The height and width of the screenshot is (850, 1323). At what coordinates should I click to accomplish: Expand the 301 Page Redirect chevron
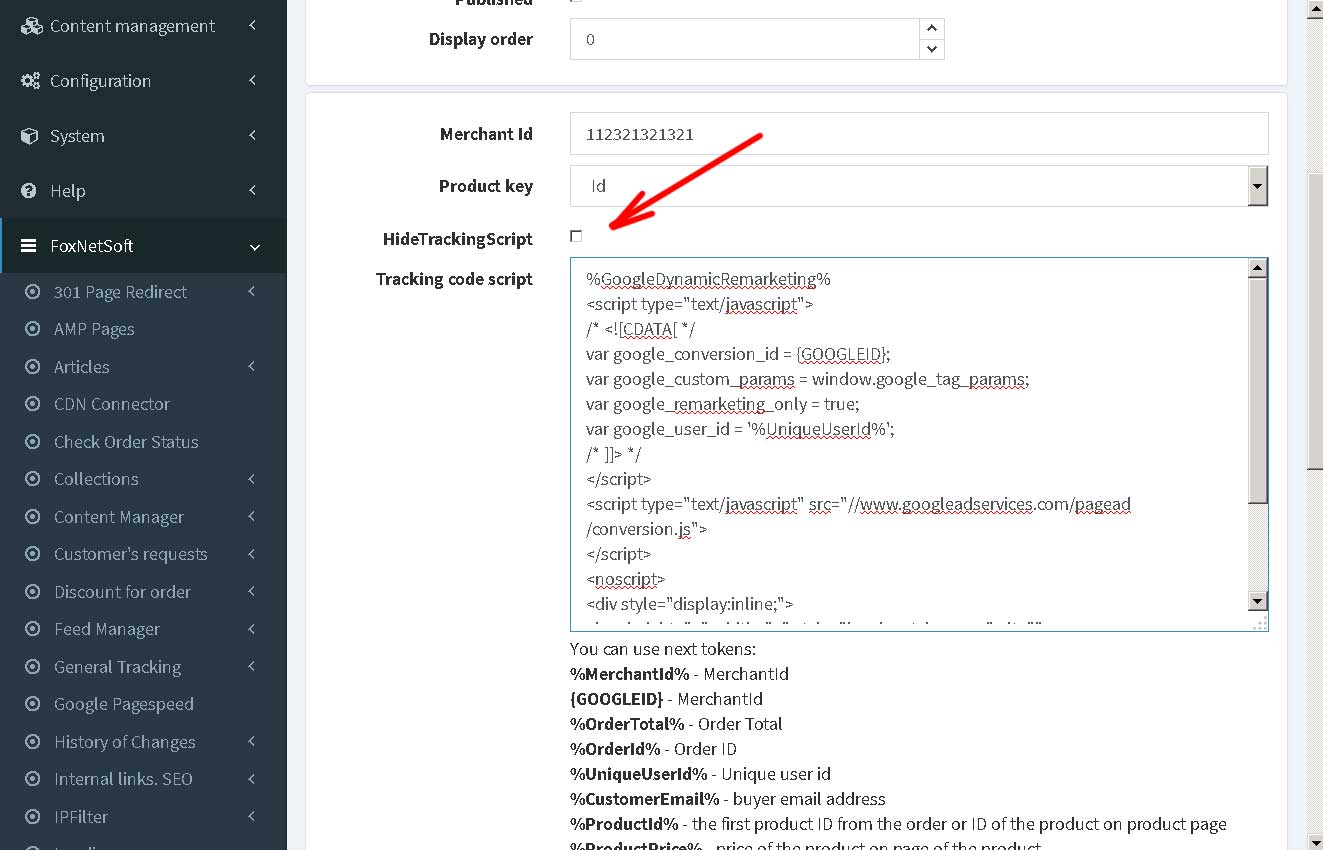pyautogui.click(x=252, y=291)
